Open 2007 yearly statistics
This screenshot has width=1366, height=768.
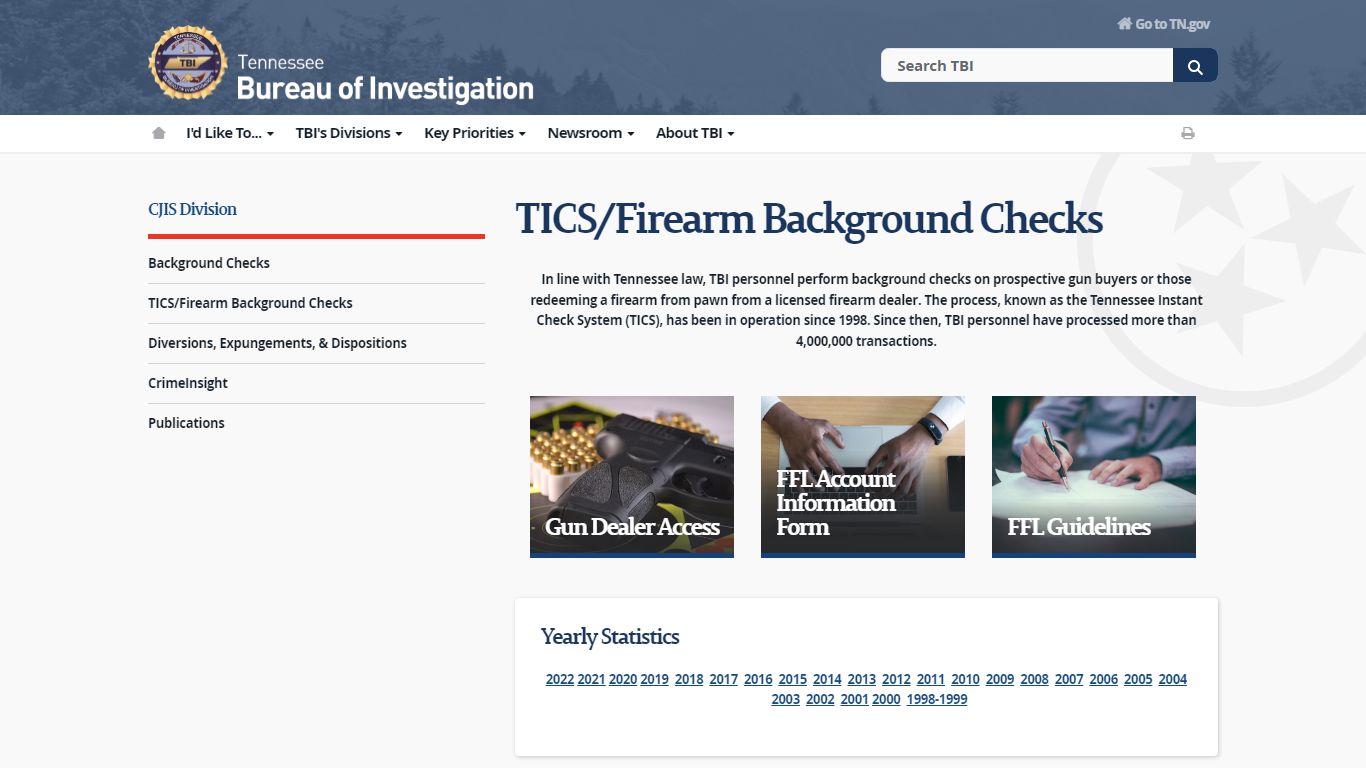tap(1069, 679)
